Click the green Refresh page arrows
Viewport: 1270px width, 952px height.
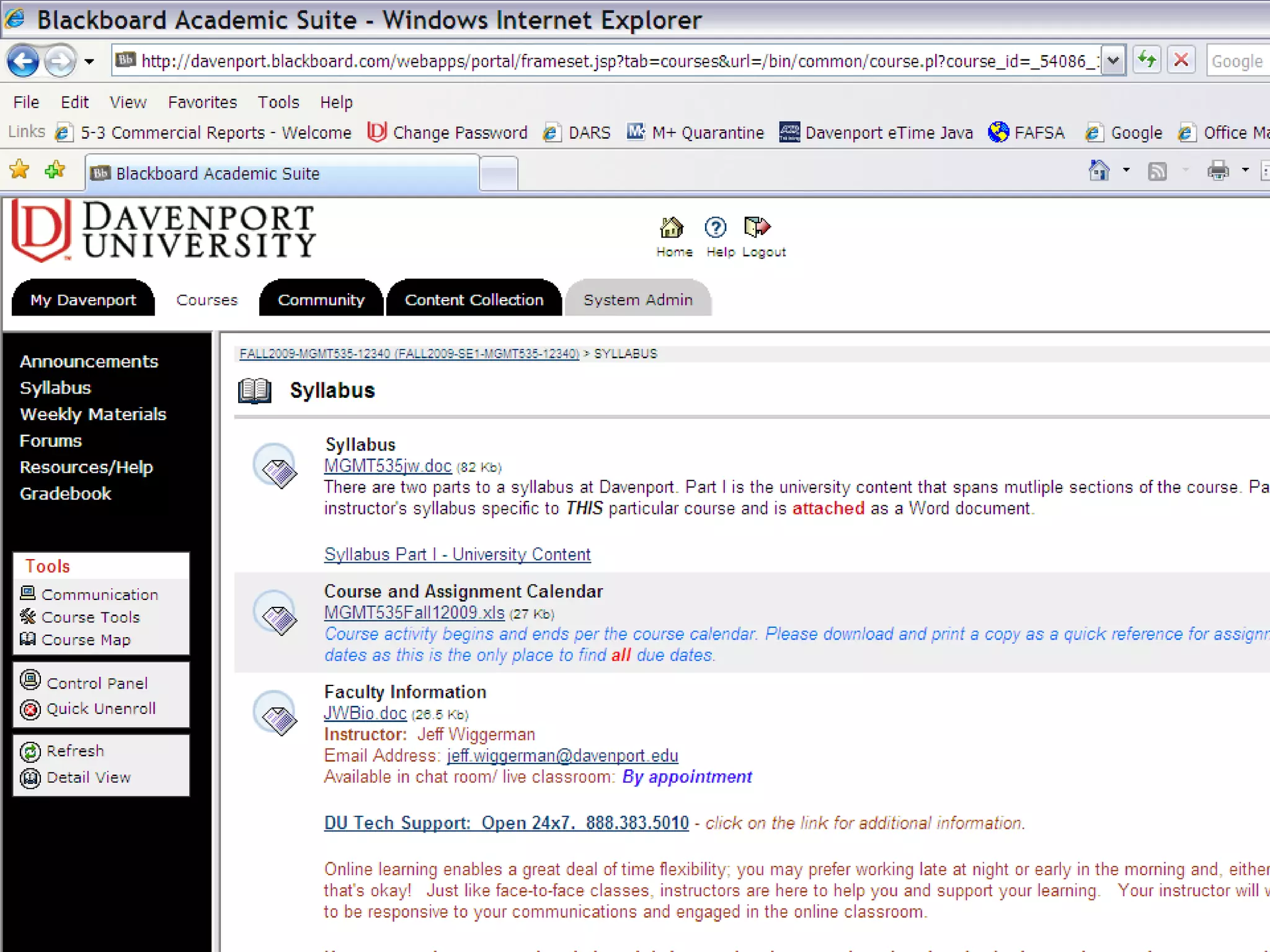1147,61
